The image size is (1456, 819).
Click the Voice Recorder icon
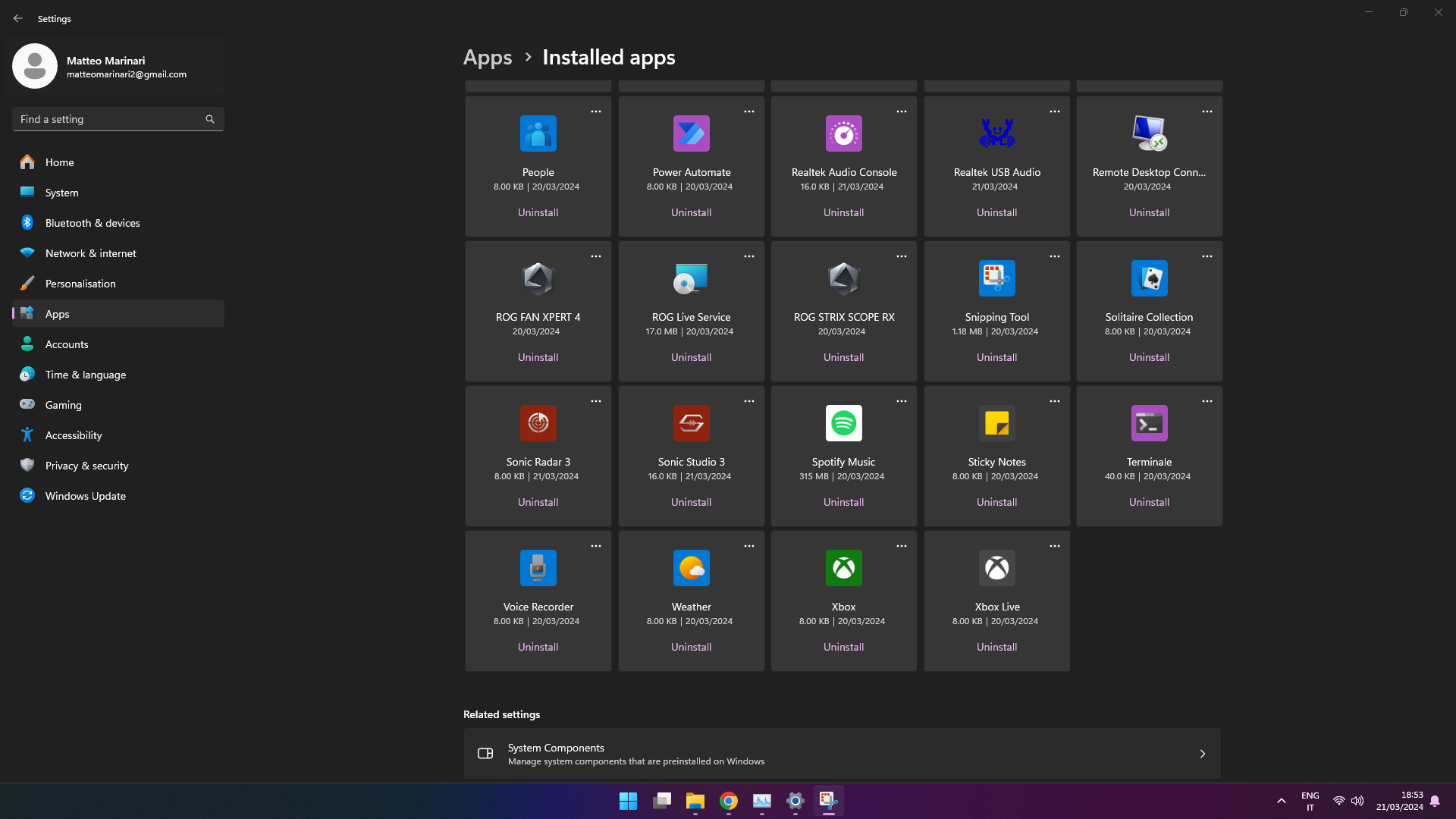pyautogui.click(x=538, y=568)
